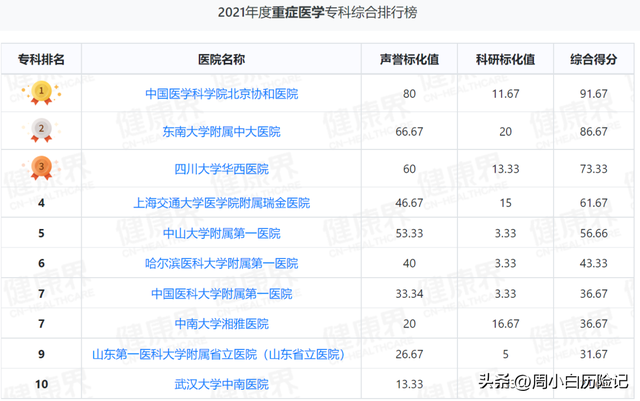This screenshot has width=640, height=401.
Task: Select the 声誉标化值 value 26.67
Action: [409, 354]
